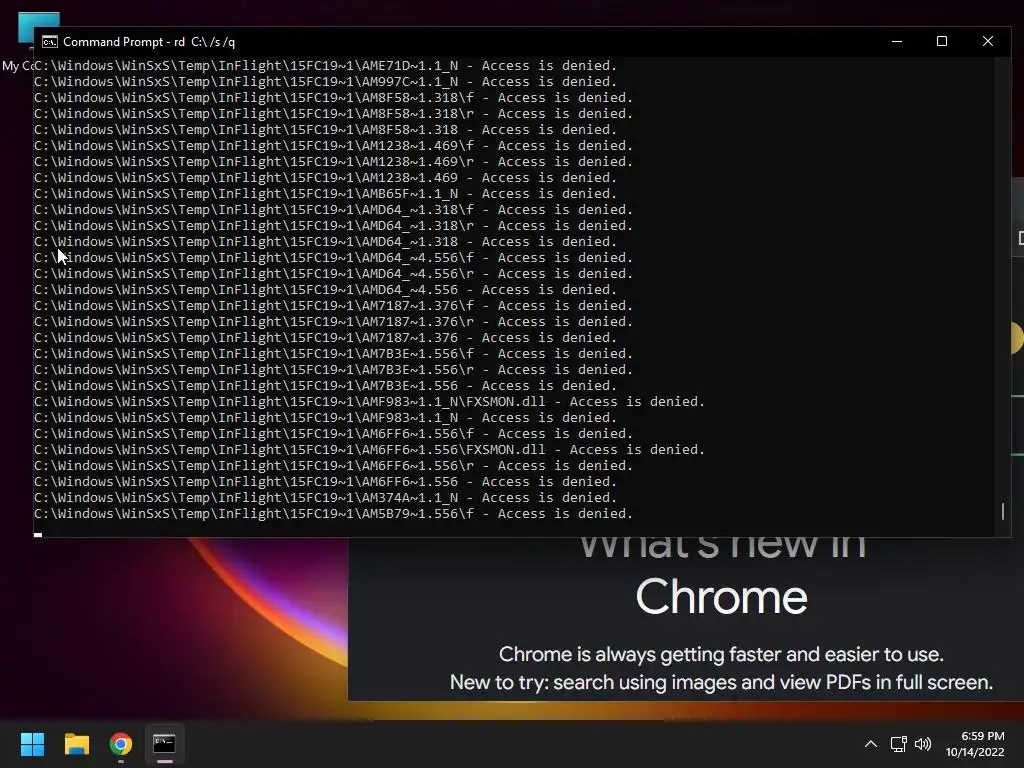Maximize the Command Prompt window

942,41
